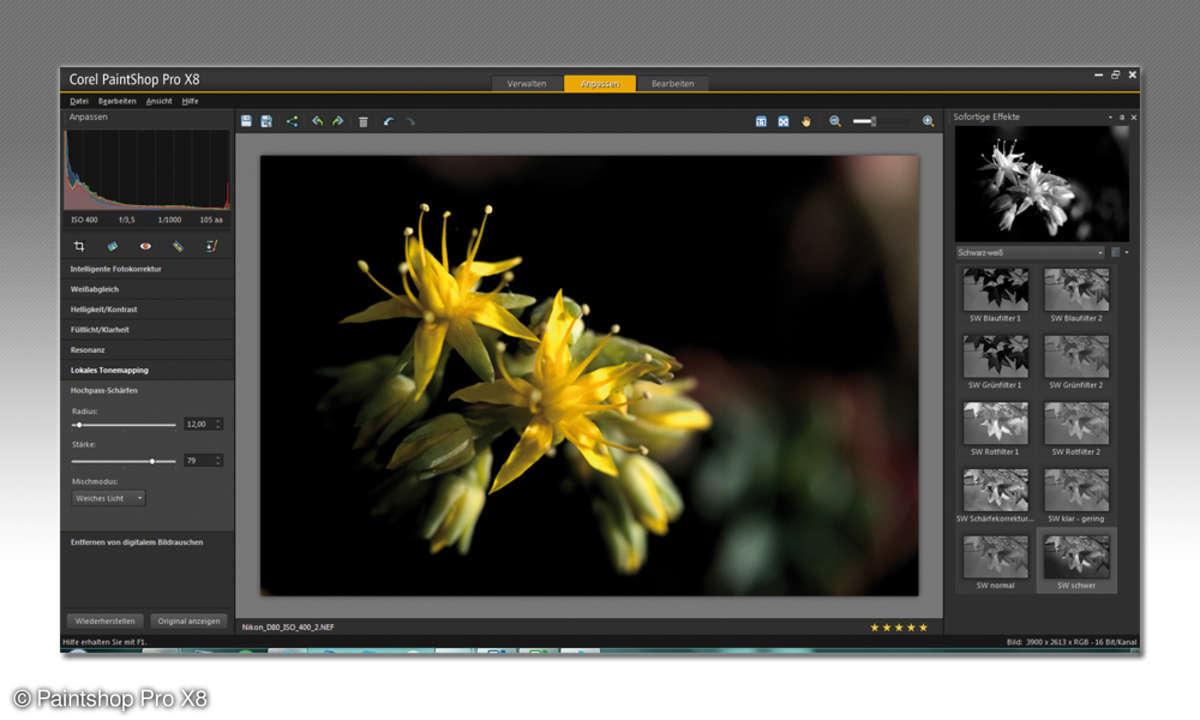This screenshot has height=720, width=1200.
Task: Click the Share icon in toolbar
Action: 292,121
